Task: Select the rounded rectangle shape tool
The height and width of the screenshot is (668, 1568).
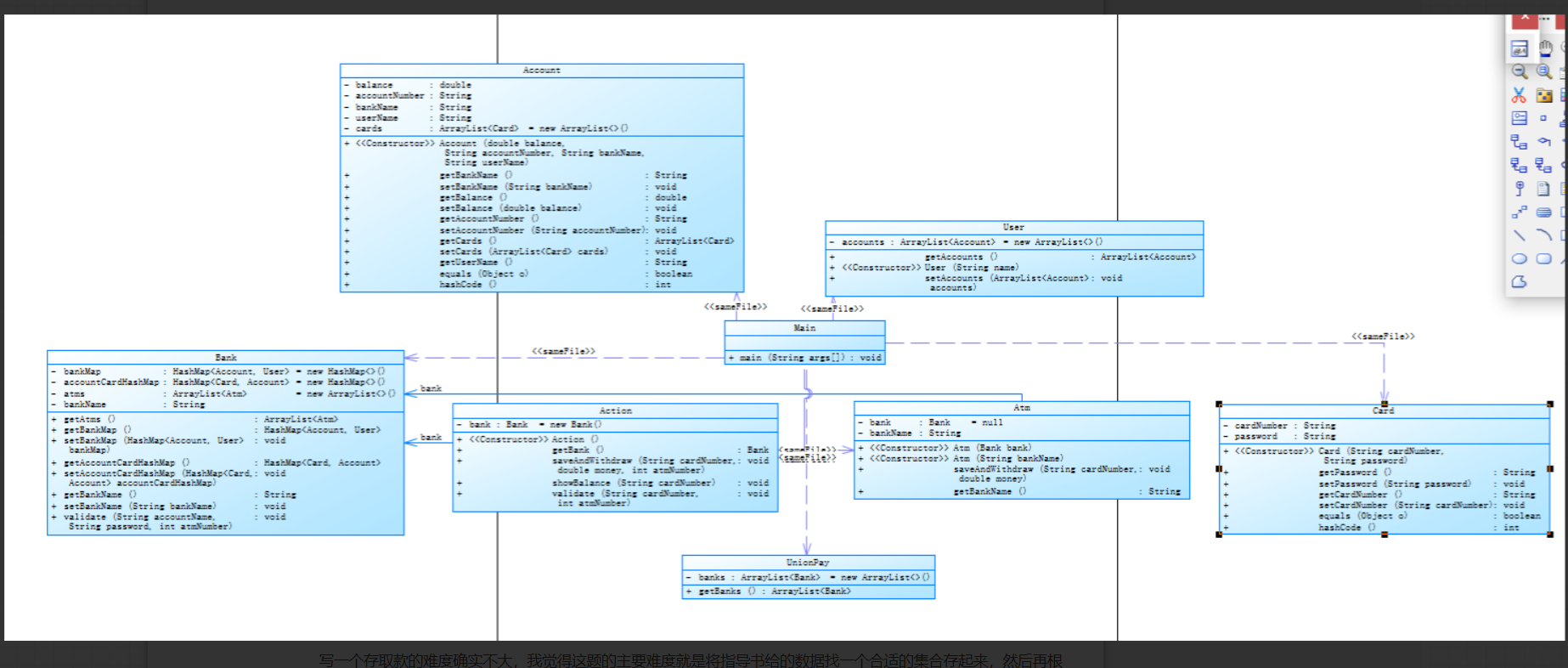Action: pyautogui.click(x=1544, y=258)
